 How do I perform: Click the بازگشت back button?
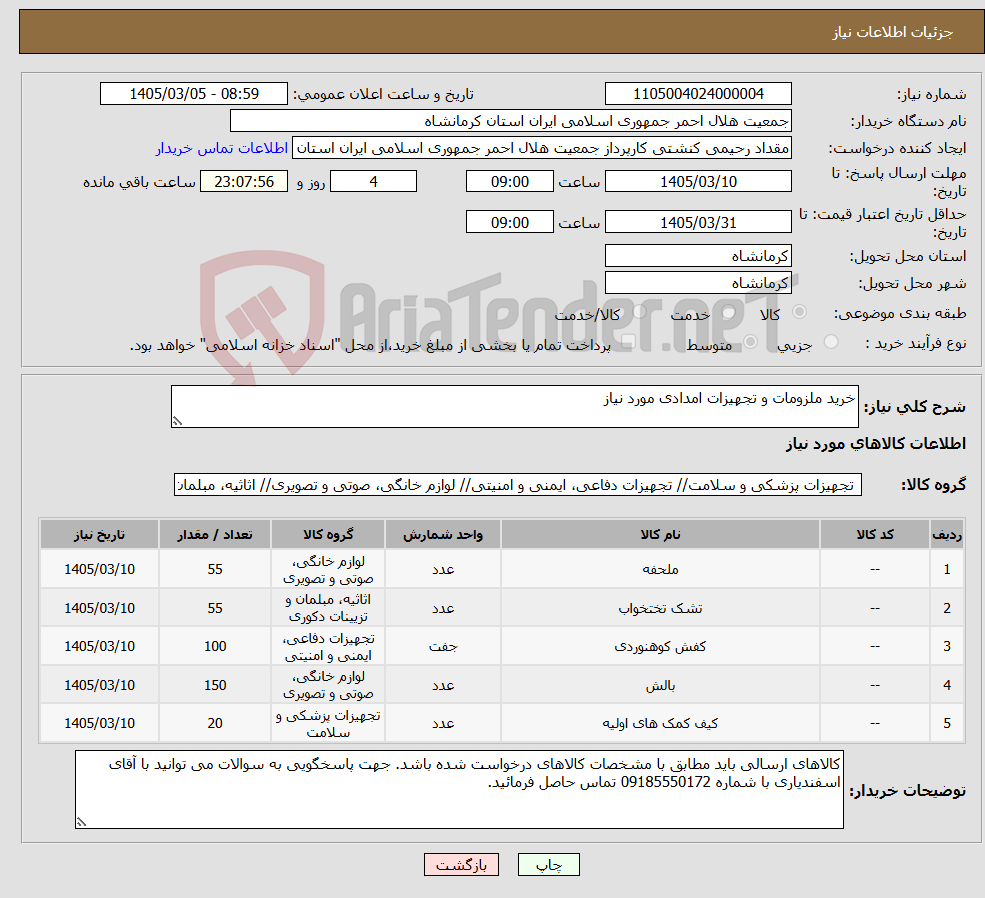point(461,865)
